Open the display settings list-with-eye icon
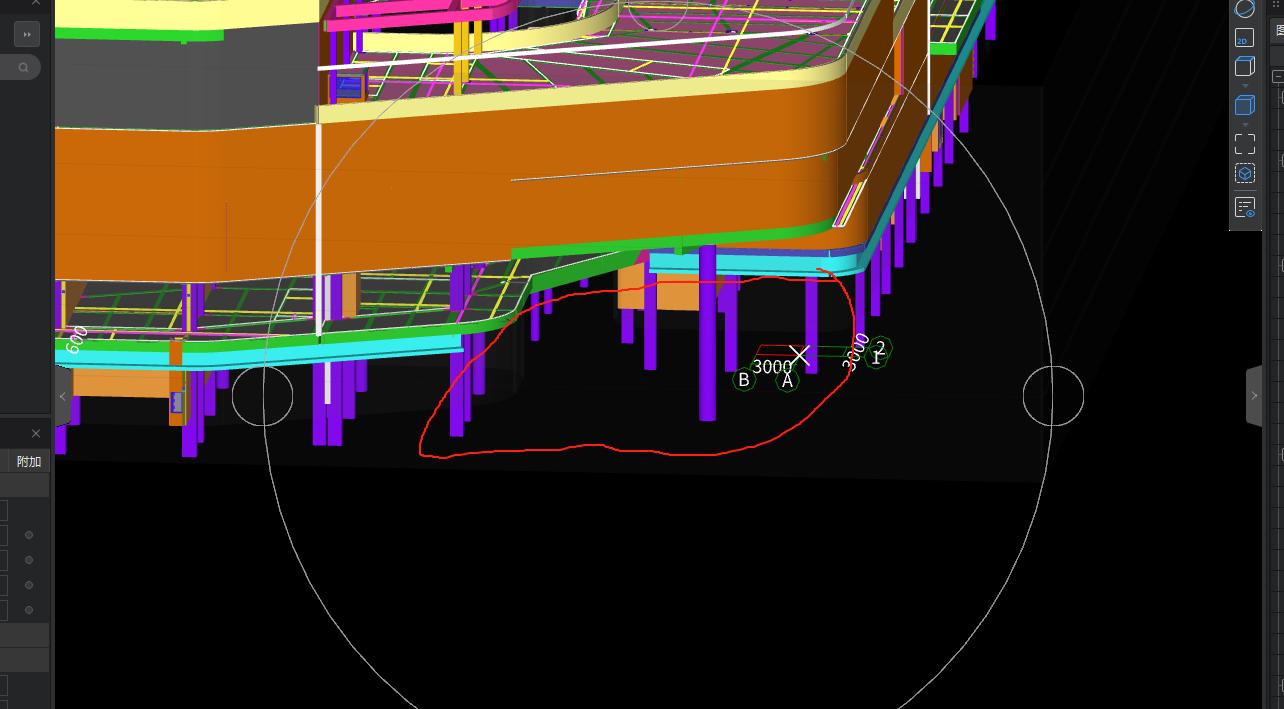Image resolution: width=1284 pixels, height=709 pixels. 1244,208
